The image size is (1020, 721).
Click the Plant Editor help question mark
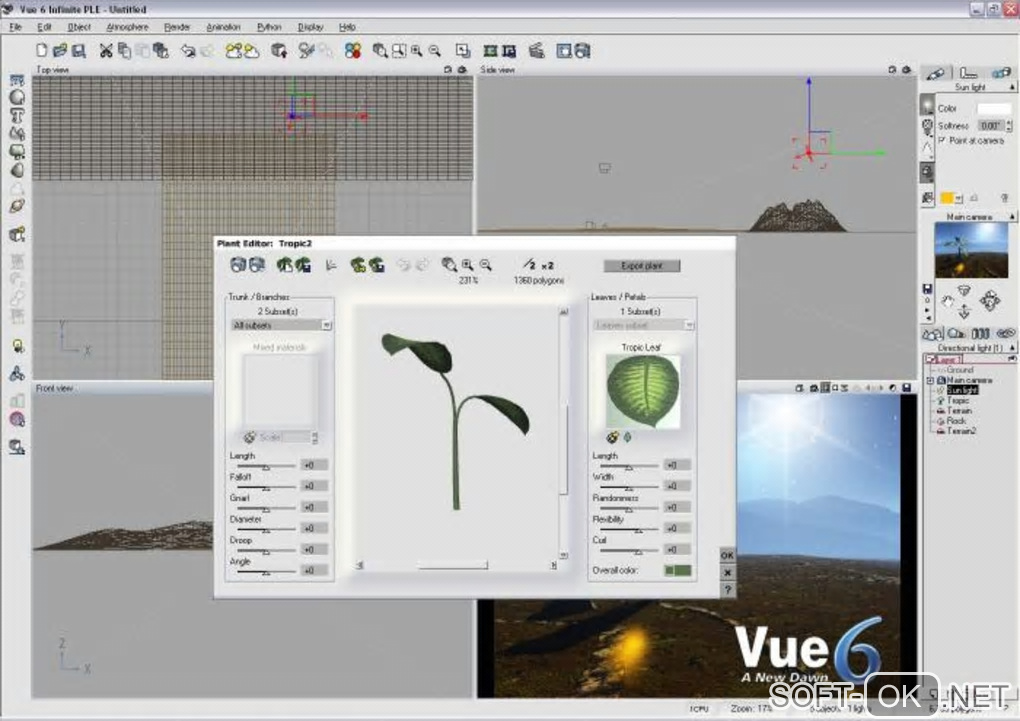pyautogui.click(x=727, y=590)
